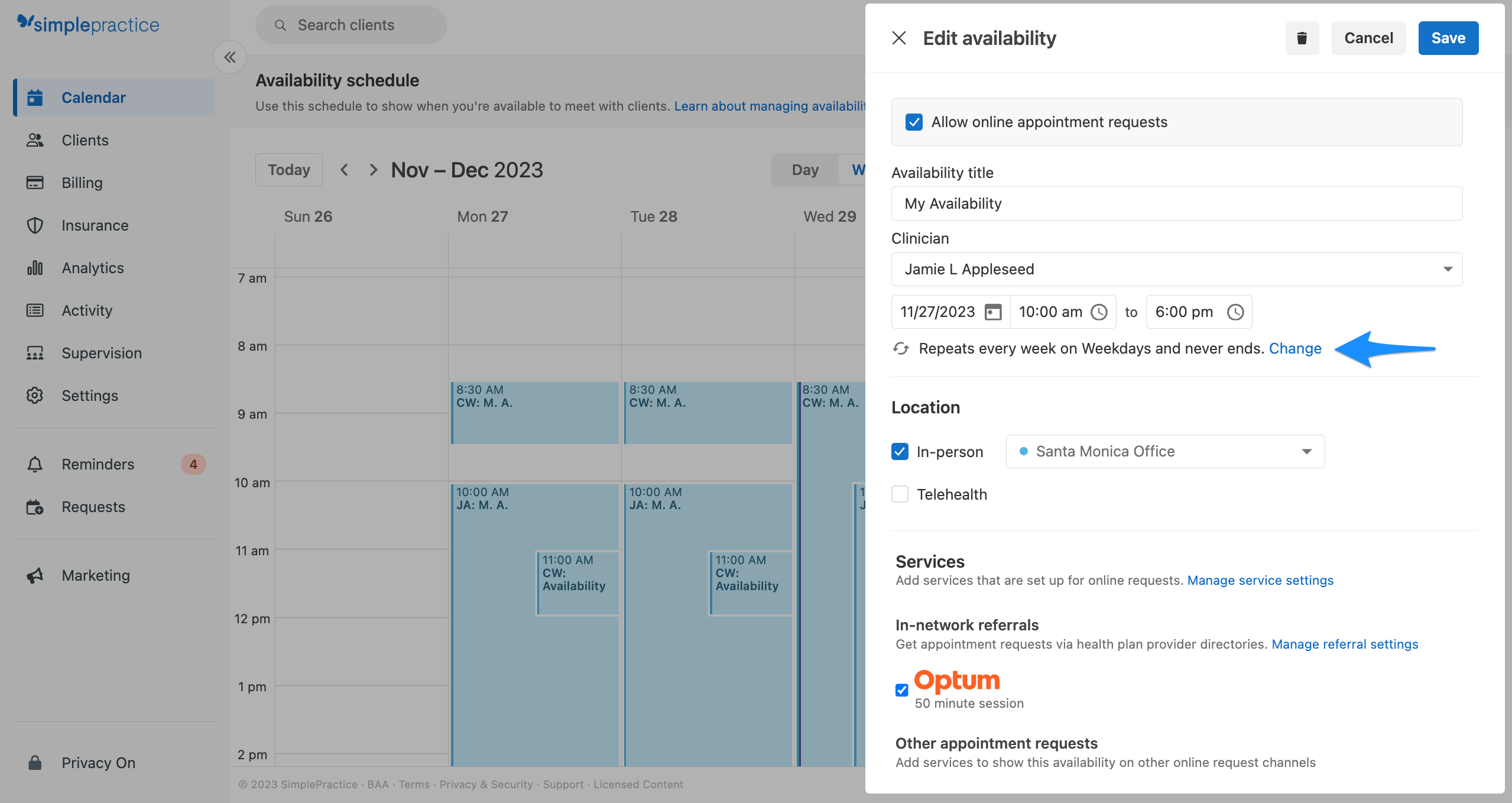Open the Analytics section icon
This screenshot has width=1512, height=803.
tap(35, 268)
